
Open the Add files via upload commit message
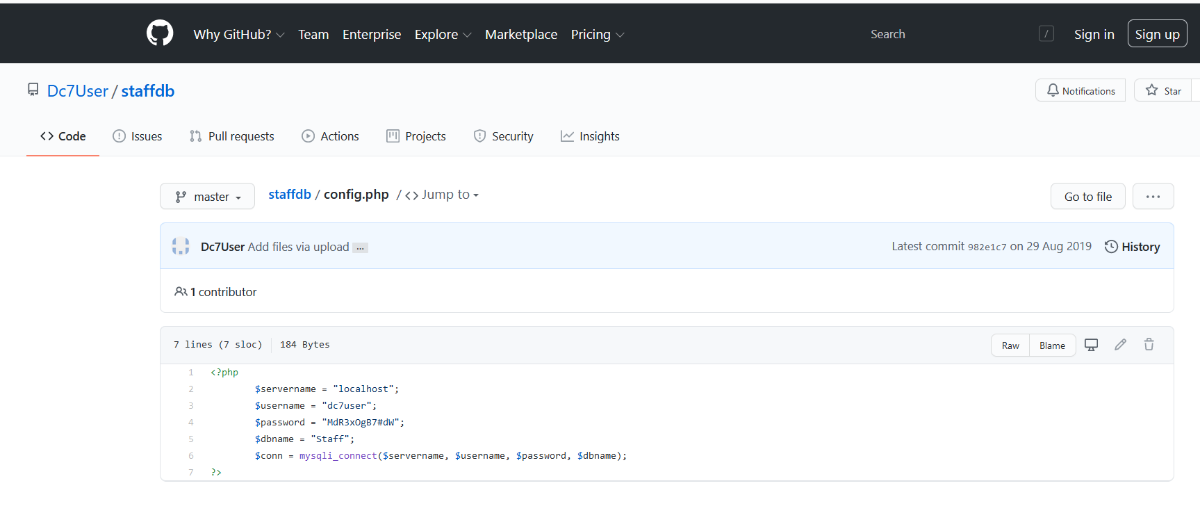coord(299,247)
